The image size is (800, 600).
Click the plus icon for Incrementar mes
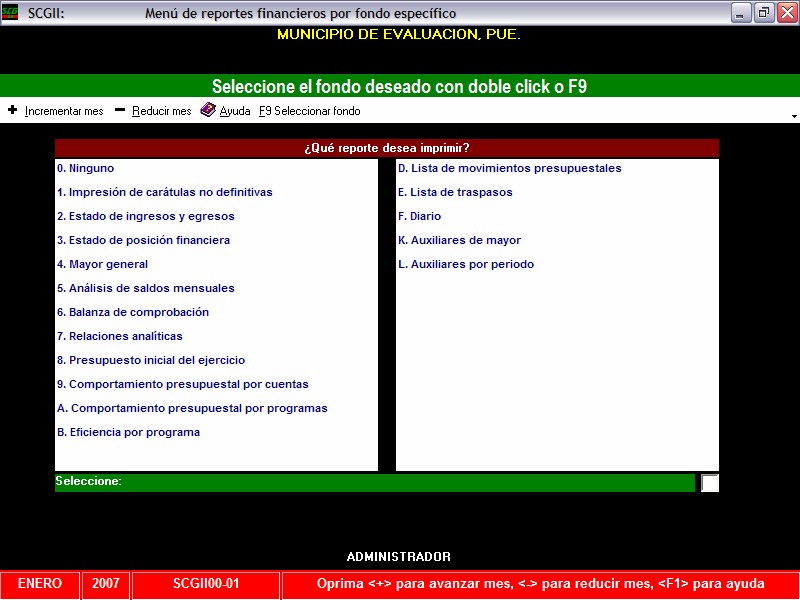click(13, 110)
